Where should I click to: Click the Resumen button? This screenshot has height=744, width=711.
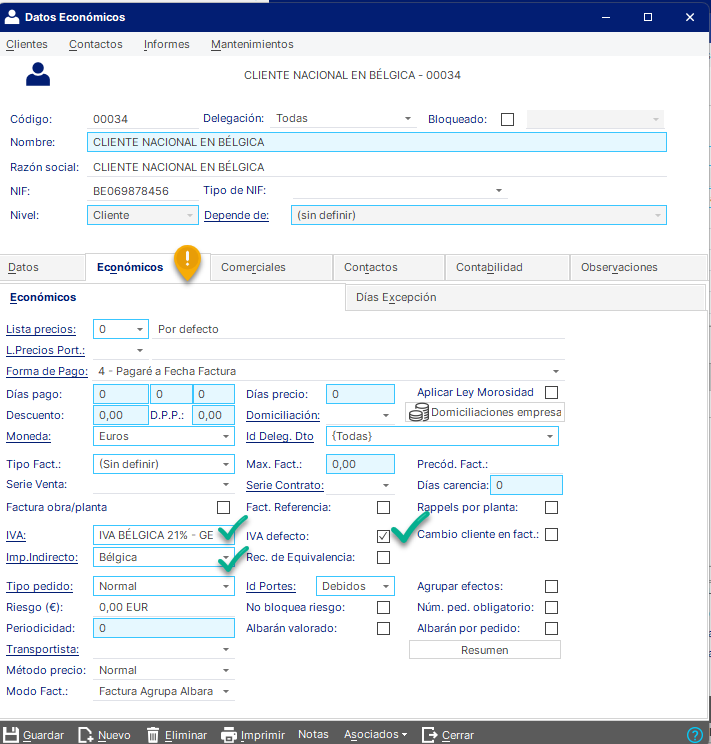pos(485,650)
